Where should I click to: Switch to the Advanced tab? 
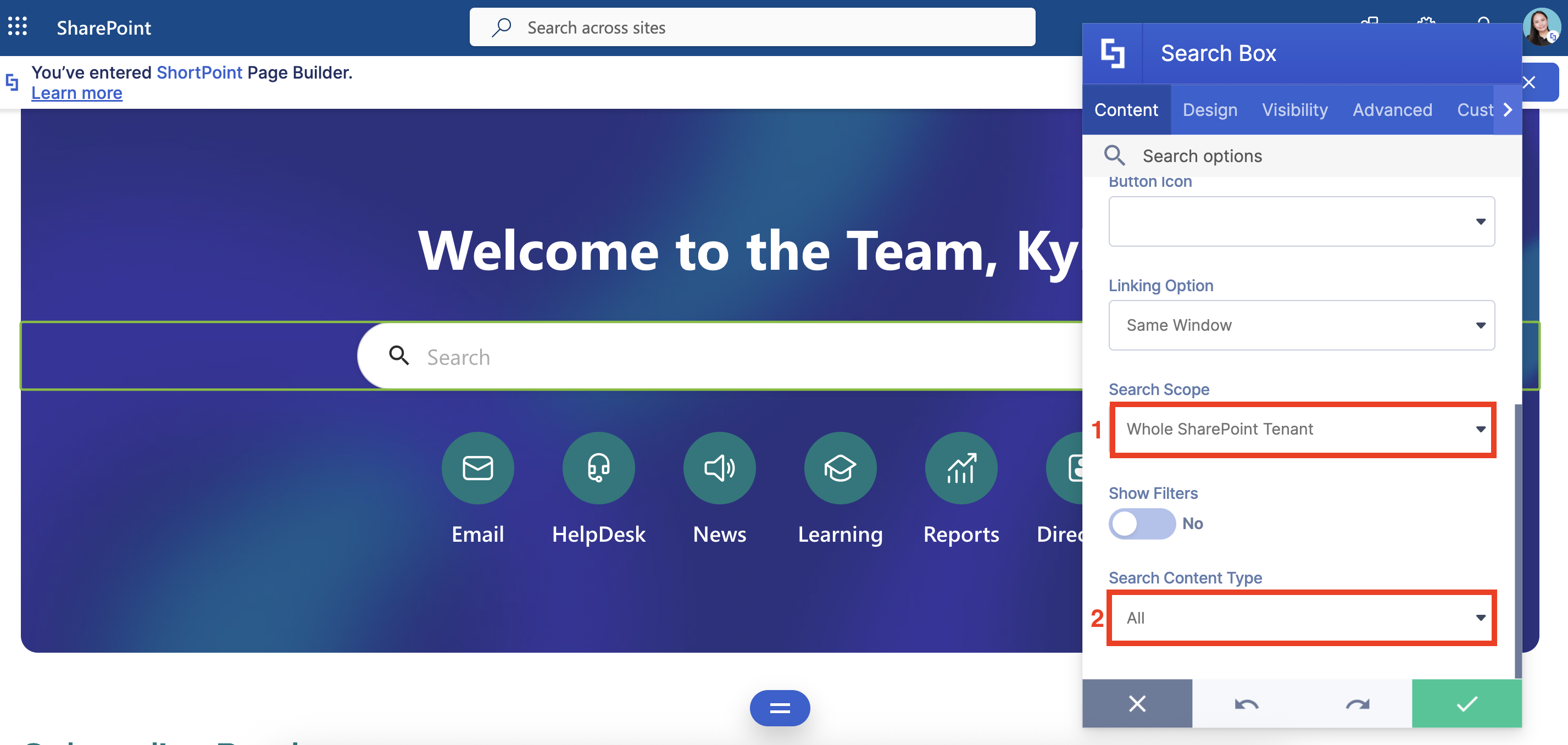[1392, 109]
